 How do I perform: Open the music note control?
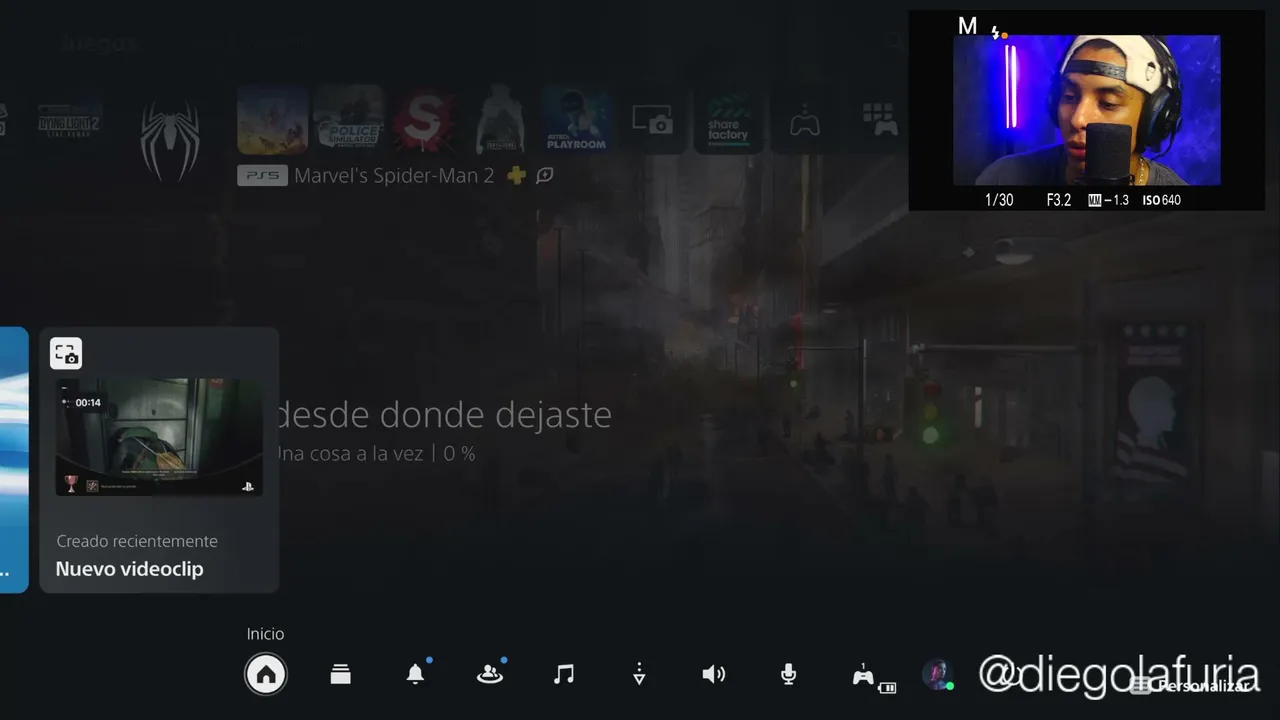(564, 675)
